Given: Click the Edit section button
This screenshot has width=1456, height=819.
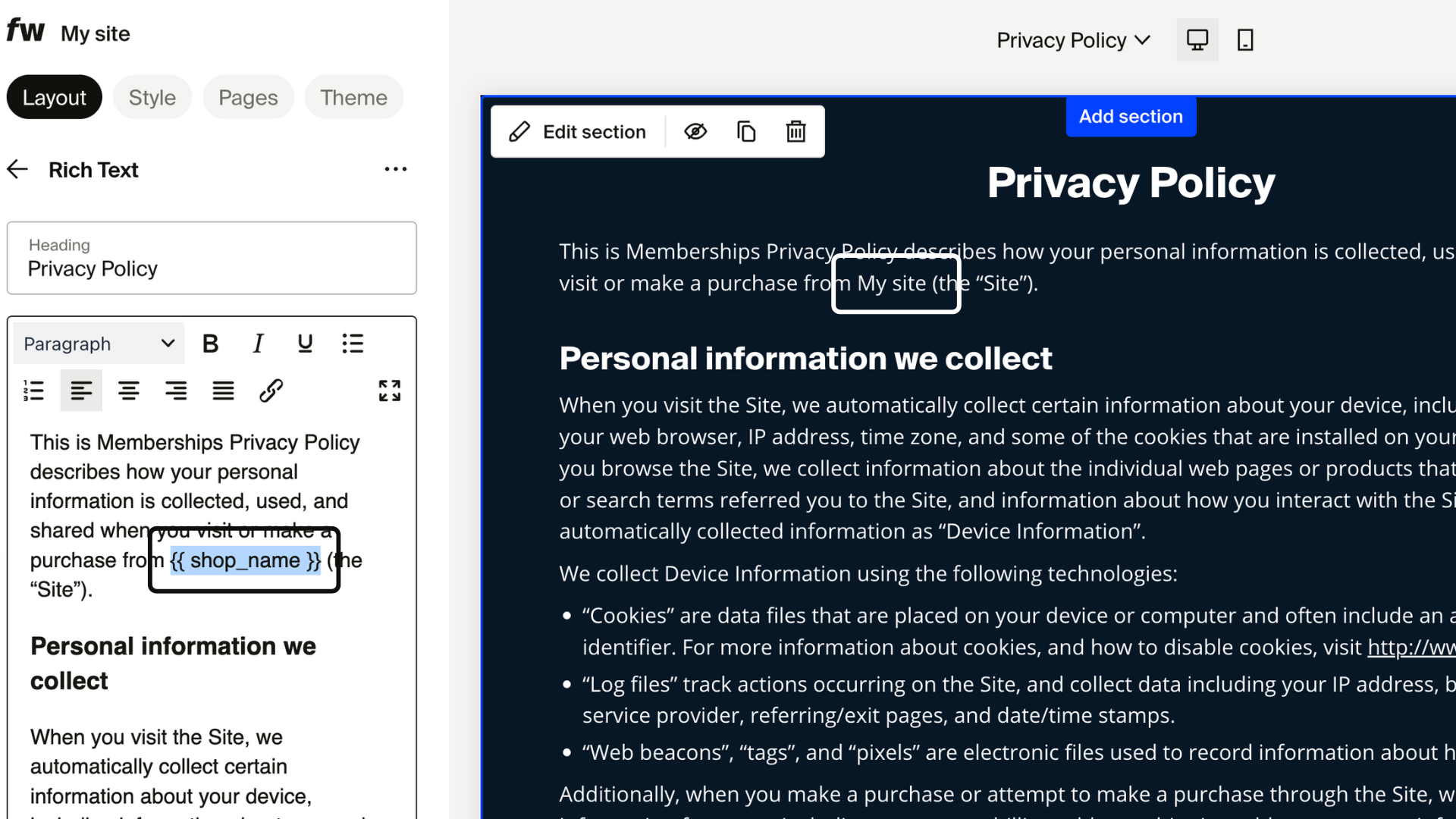Looking at the screenshot, I should pyautogui.click(x=579, y=131).
